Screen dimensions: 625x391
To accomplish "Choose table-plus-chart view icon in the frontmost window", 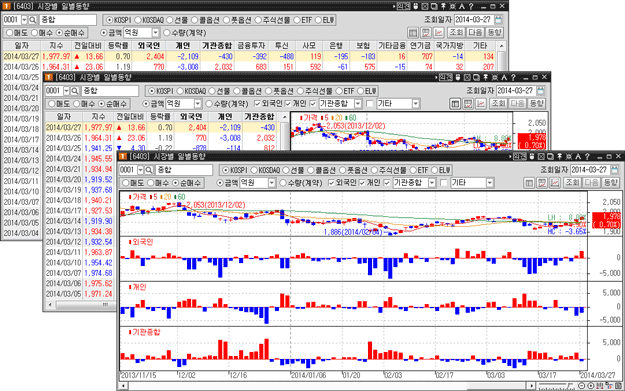I will coord(542,183).
